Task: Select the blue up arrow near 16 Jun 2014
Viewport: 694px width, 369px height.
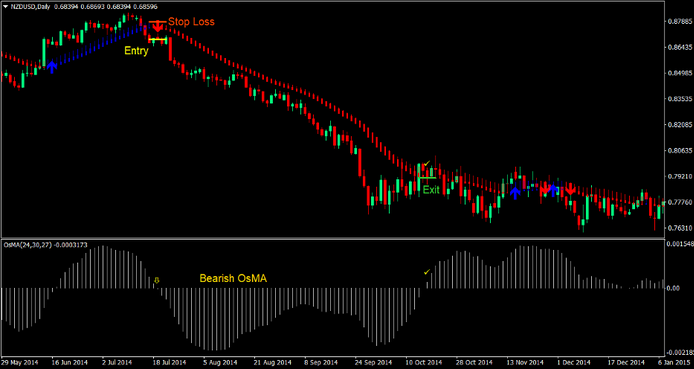Action: pyautogui.click(x=52, y=66)
